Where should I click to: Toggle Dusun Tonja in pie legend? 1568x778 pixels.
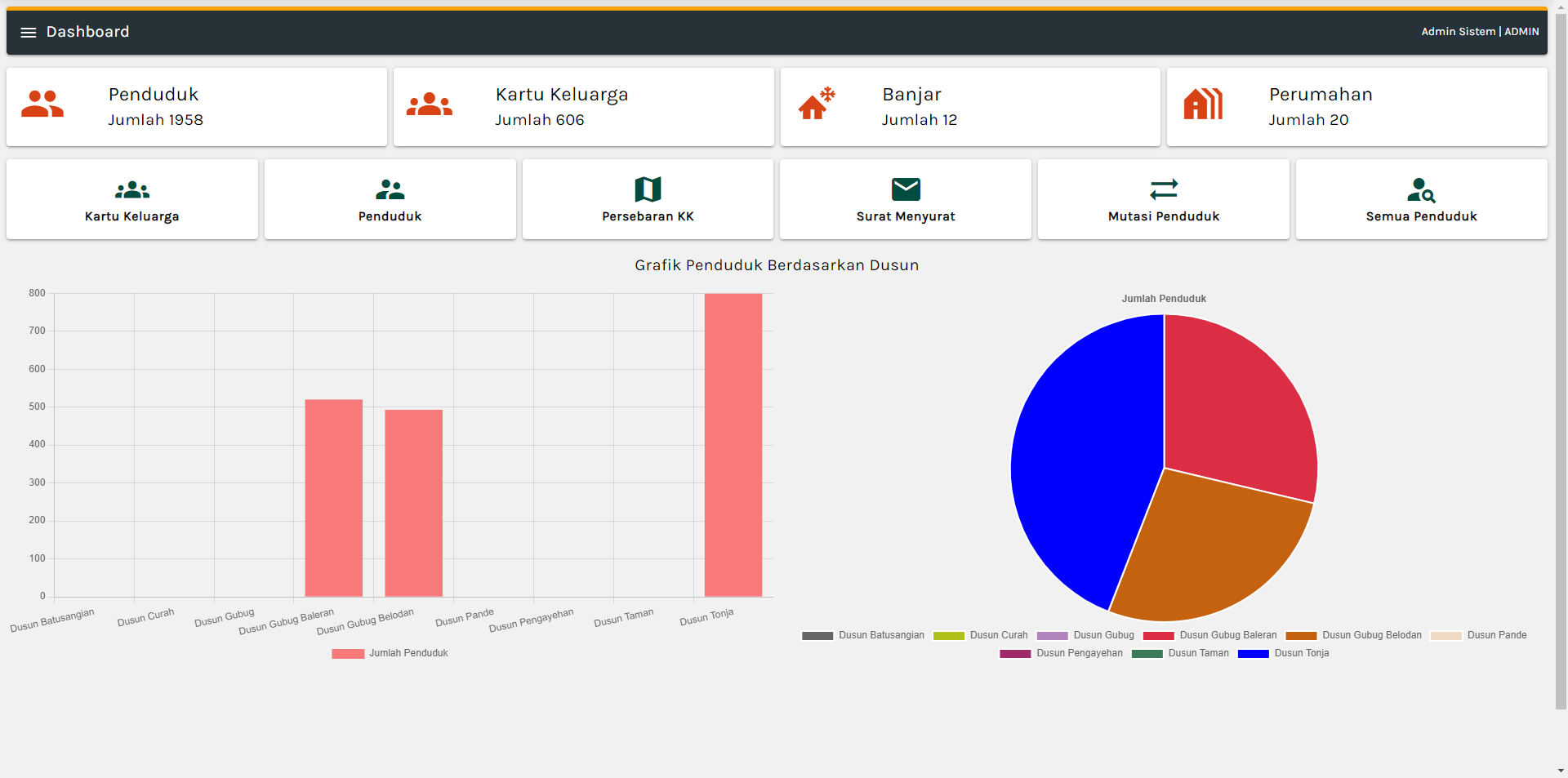[x=1284, y=653]
